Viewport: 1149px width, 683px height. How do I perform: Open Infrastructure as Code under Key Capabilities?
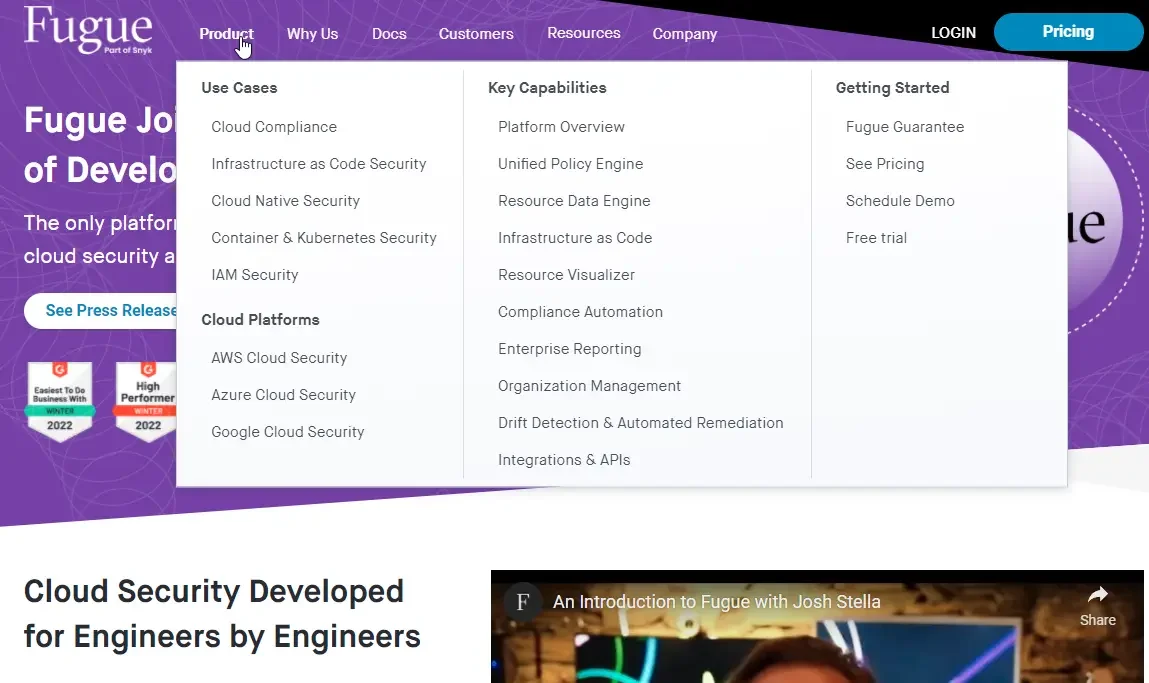coord(575,238)
